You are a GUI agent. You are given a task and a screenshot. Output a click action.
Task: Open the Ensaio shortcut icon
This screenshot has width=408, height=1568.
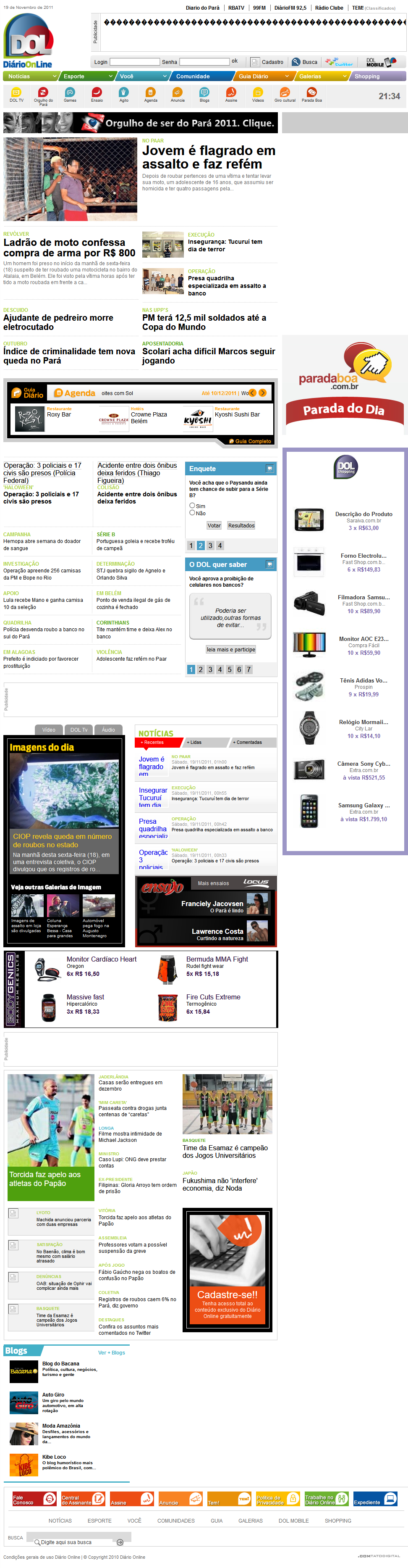[97, 92]
